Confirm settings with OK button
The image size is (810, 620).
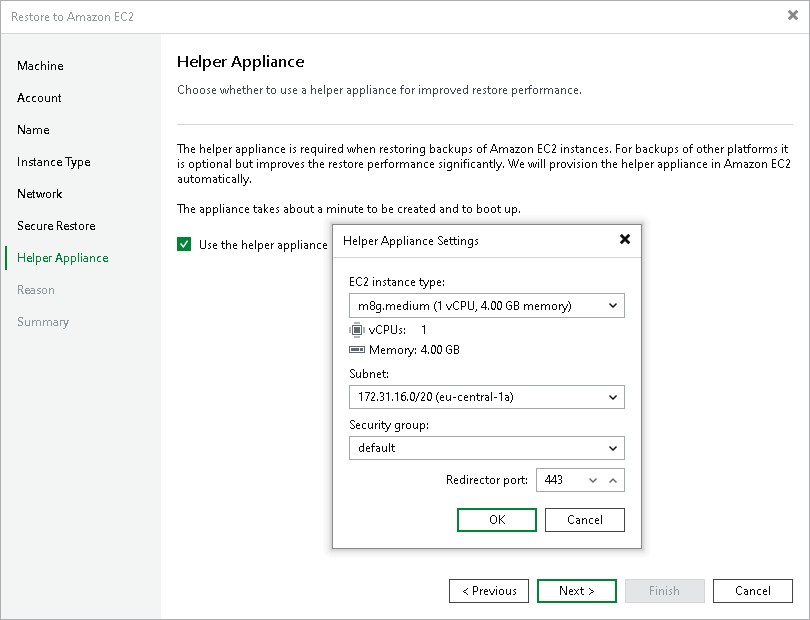pos(496,520)
